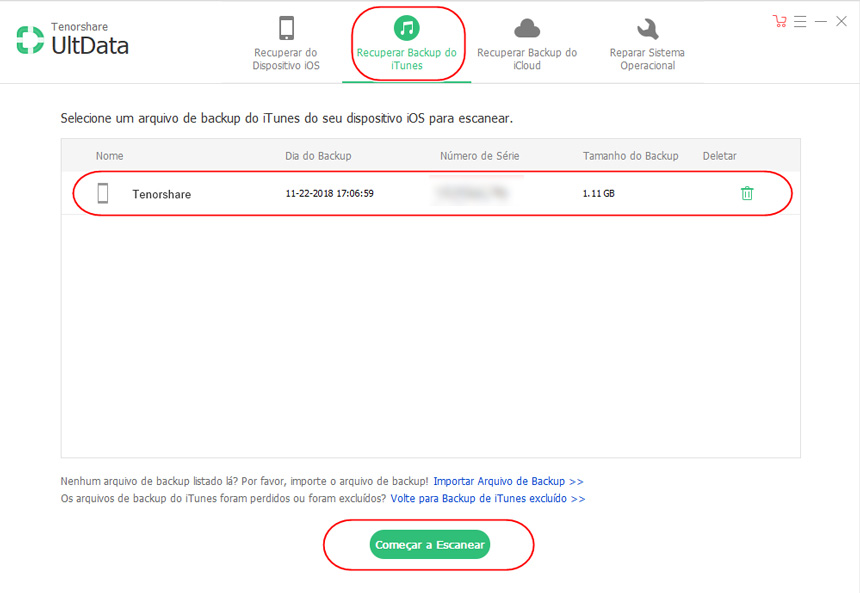Click the green iTunes music note icon

(406, 27)
